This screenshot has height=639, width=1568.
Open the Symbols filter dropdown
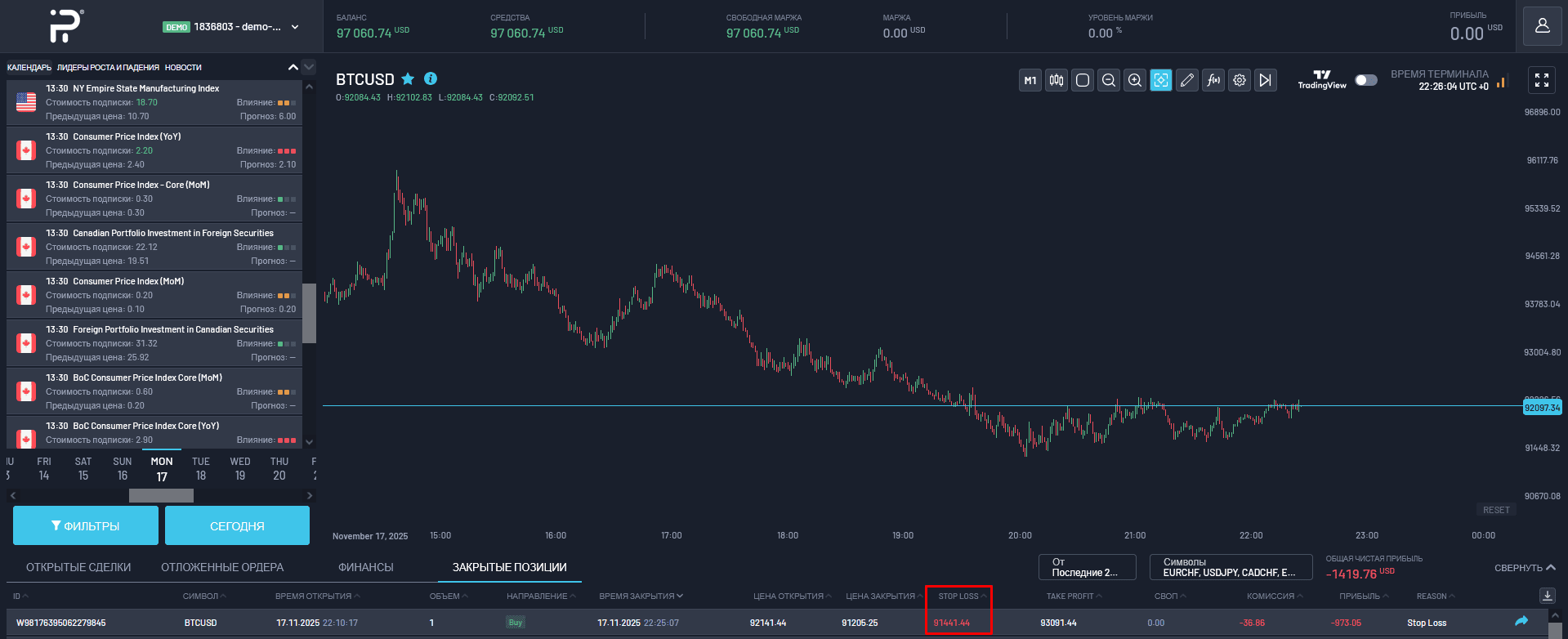pyautogui.click(x=1230, y=567)
